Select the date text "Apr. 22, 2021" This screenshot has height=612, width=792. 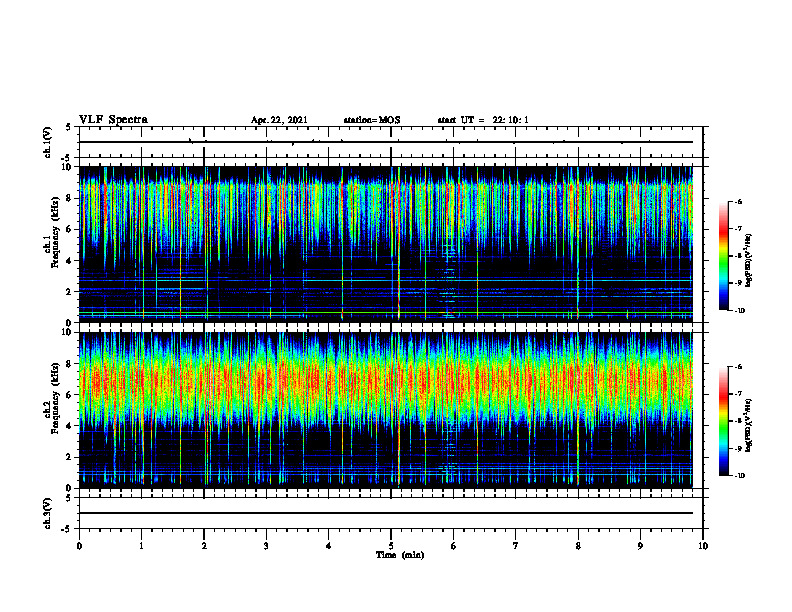pos(279,120)
